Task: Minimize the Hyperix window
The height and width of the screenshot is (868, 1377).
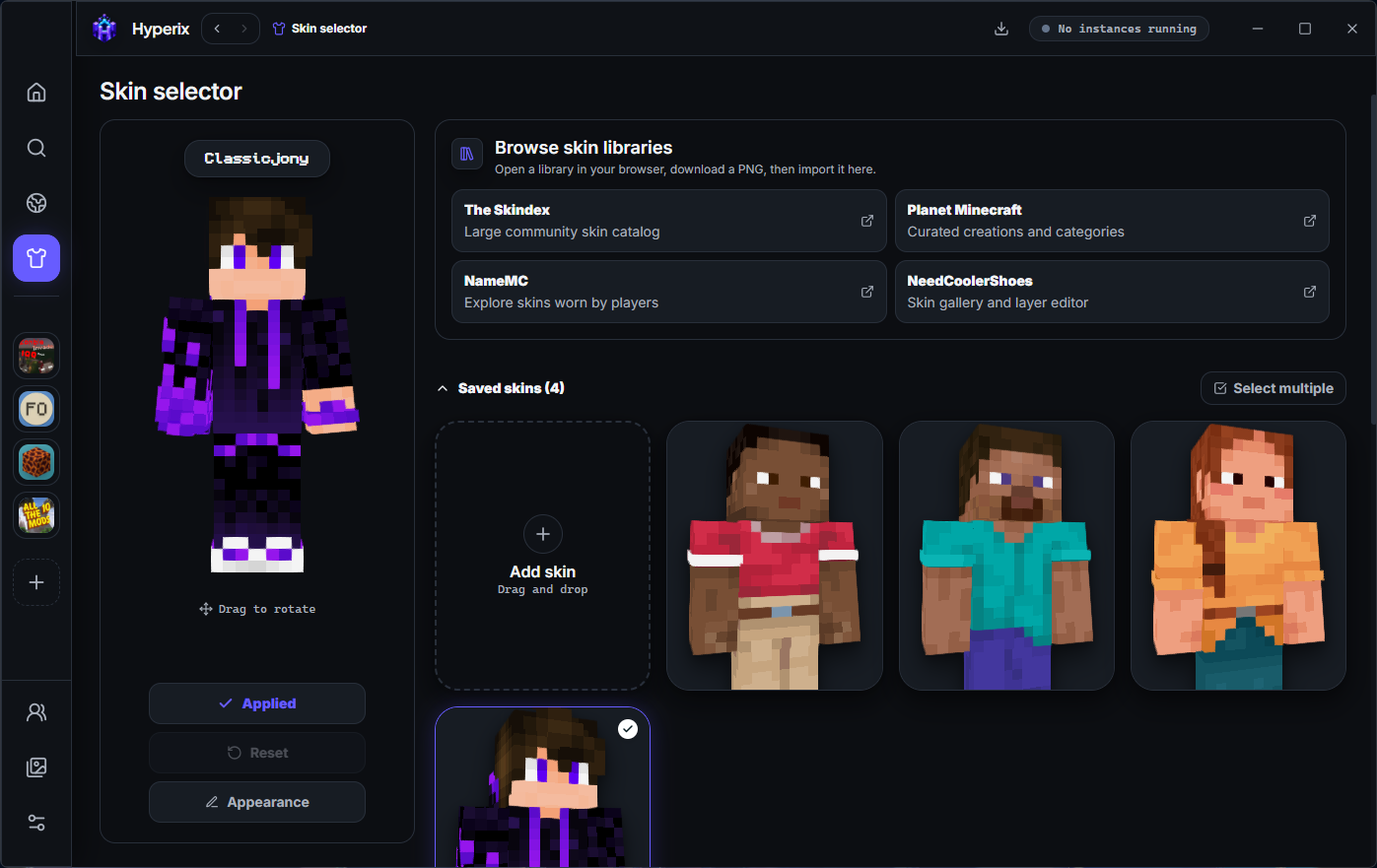Action: tap(1258, 29)
